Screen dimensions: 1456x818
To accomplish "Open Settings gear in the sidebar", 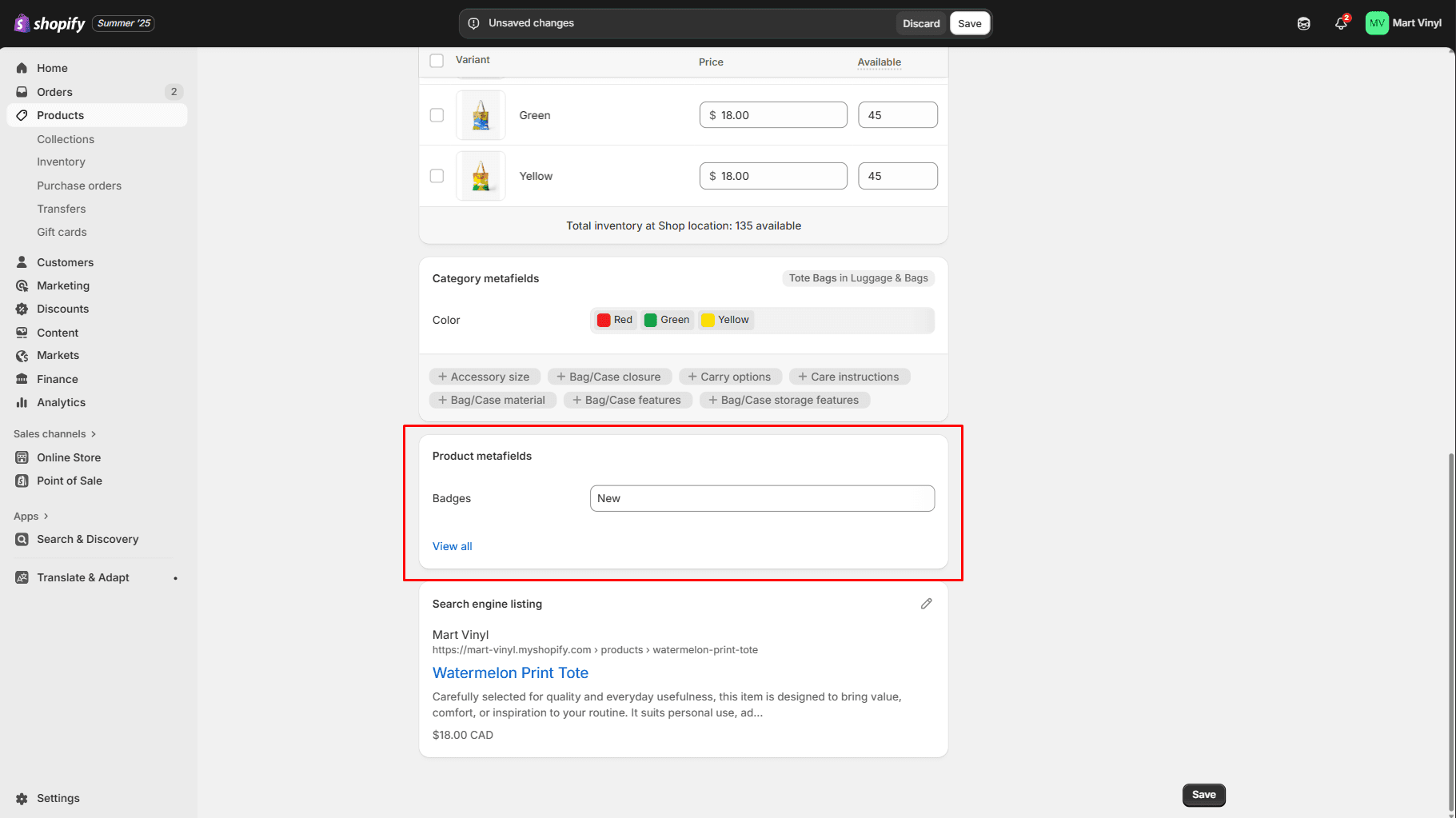I will (x=22, y=798).
